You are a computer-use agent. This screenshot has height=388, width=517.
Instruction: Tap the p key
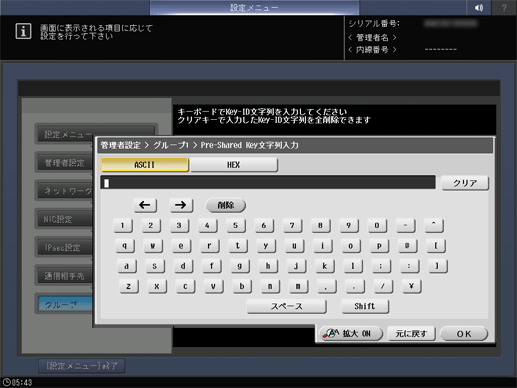(379, 246)
